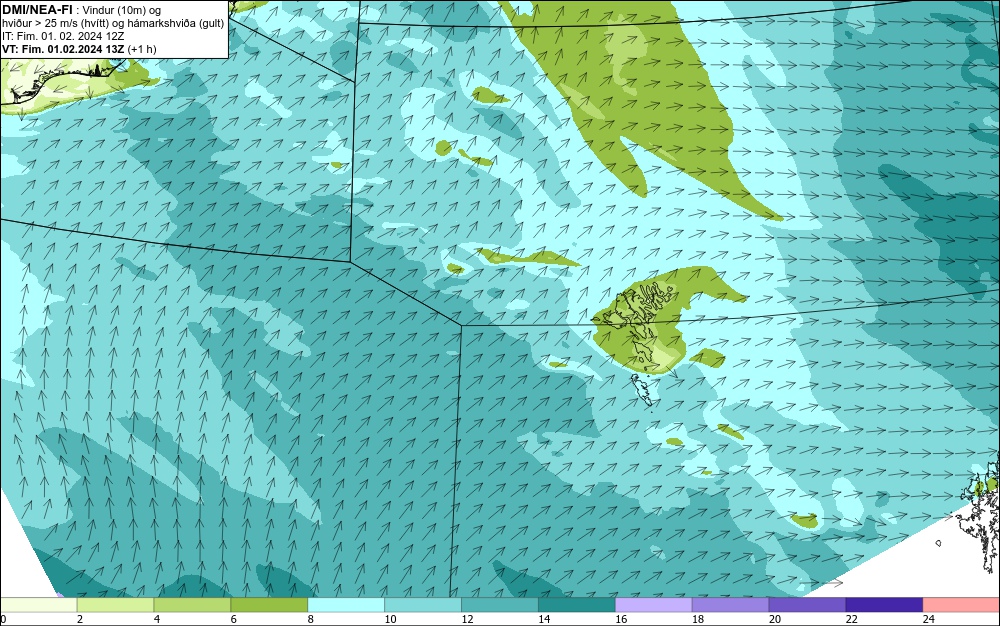Click the "hviður > 25 m/s (hvítt)" legend line
This screenshot has height=626, width=1000.
[x=56, y=23]
